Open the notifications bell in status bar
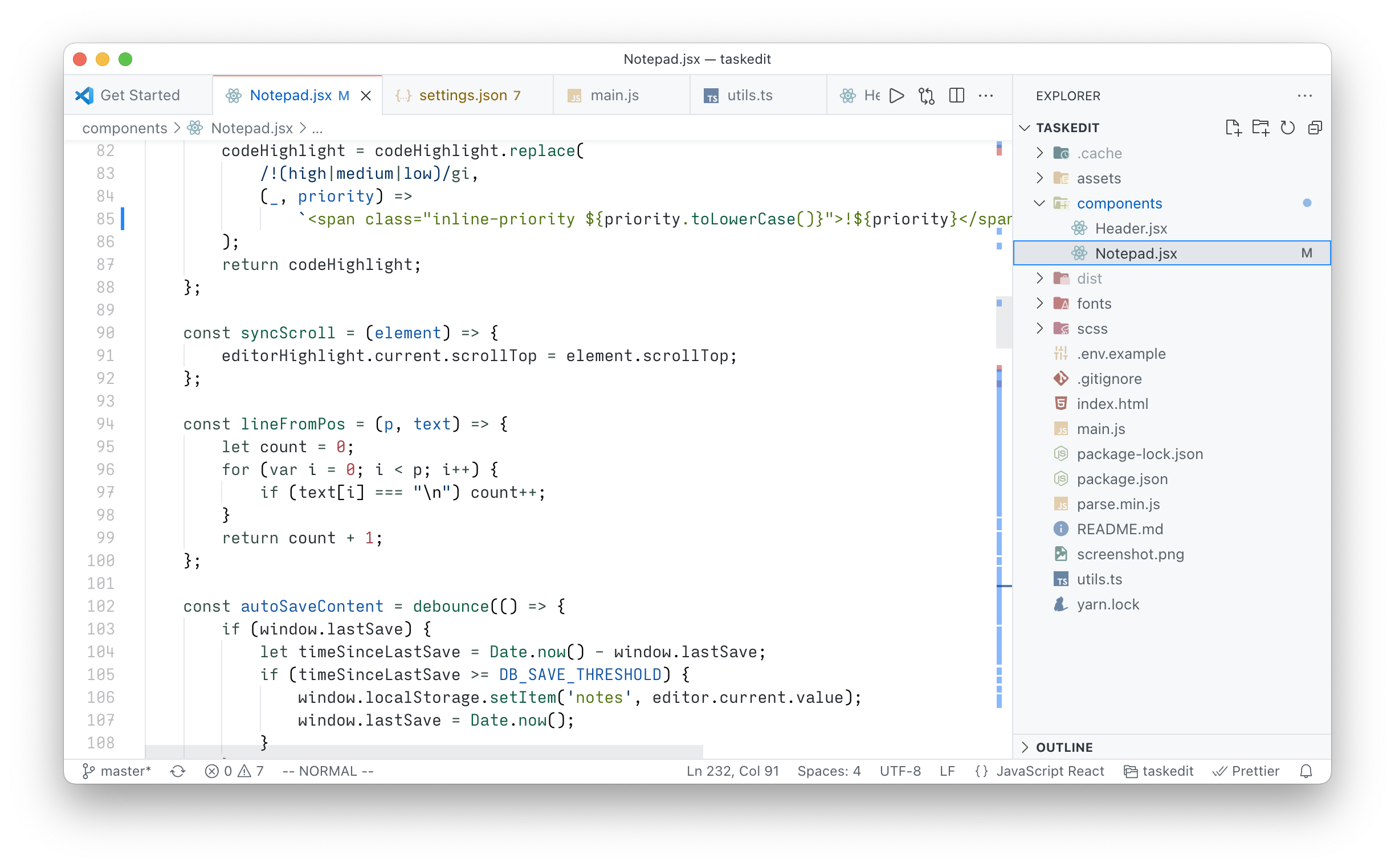Viewport: 1395px width, 868px height. [1306, 771]
